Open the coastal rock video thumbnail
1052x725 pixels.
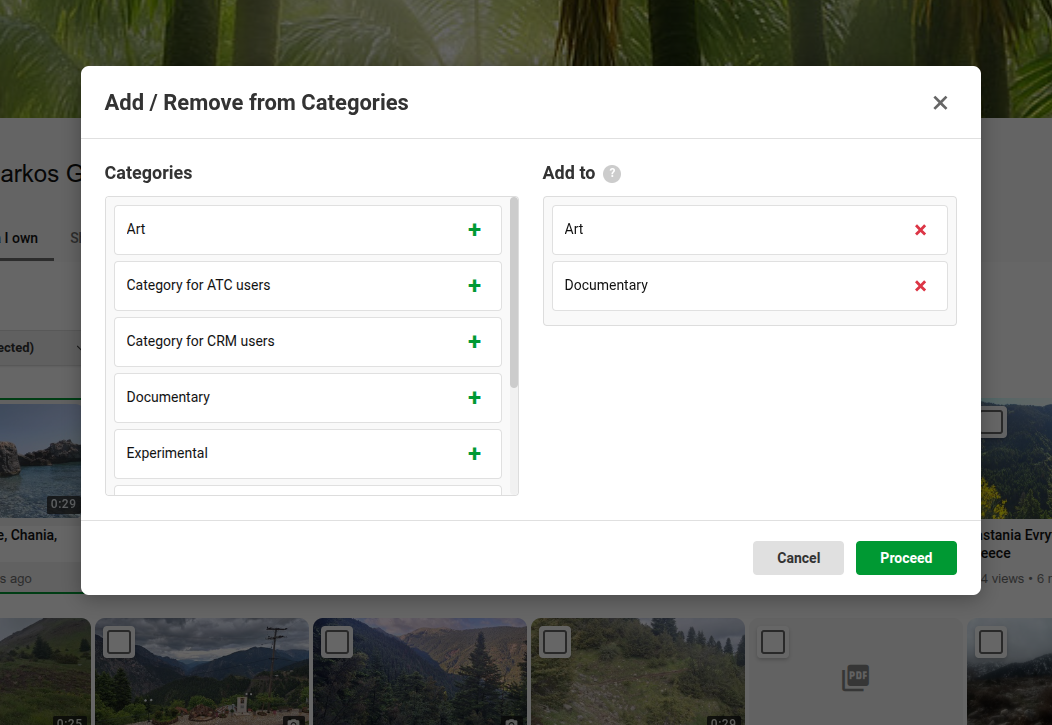(40, 460)
